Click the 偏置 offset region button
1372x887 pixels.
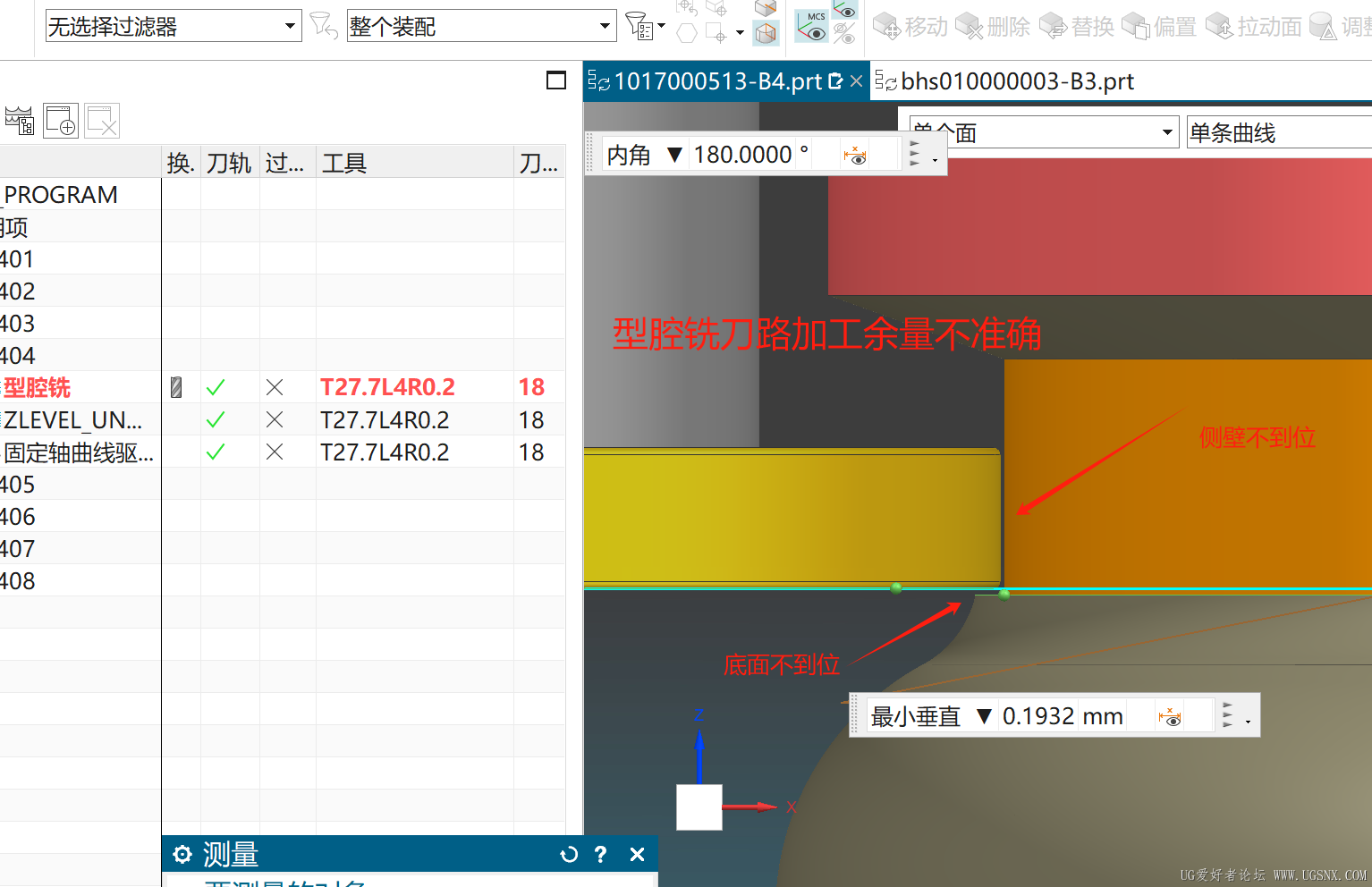1159,27
